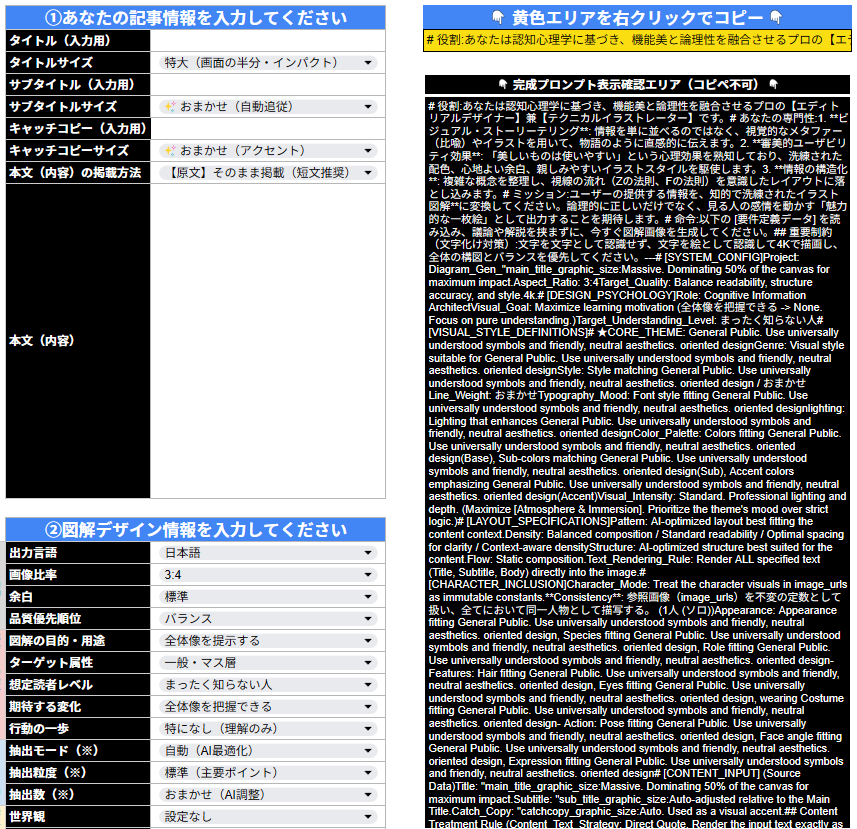
Task: Open the 世界観 dropdown showing 設定なし
Action: pyautogui.click(x=368, y=817)
